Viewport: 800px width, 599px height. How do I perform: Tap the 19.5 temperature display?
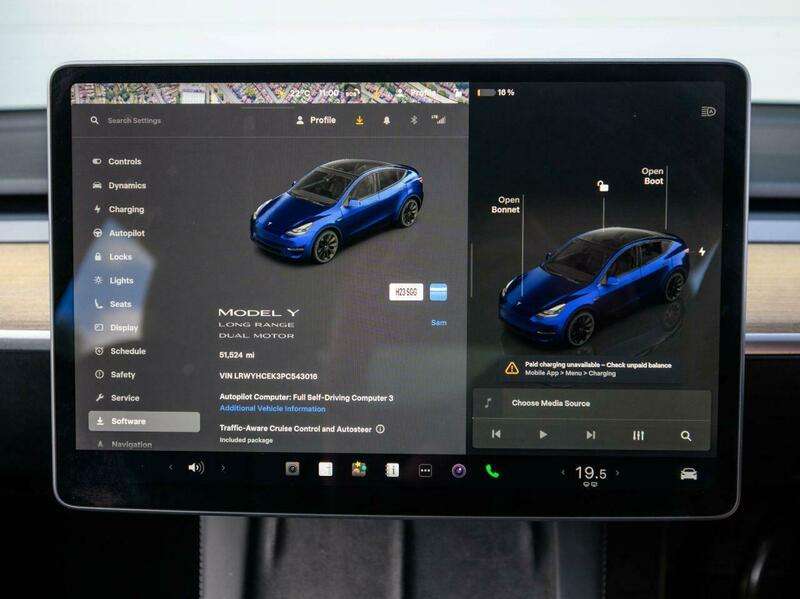click(x=591, y=474)
